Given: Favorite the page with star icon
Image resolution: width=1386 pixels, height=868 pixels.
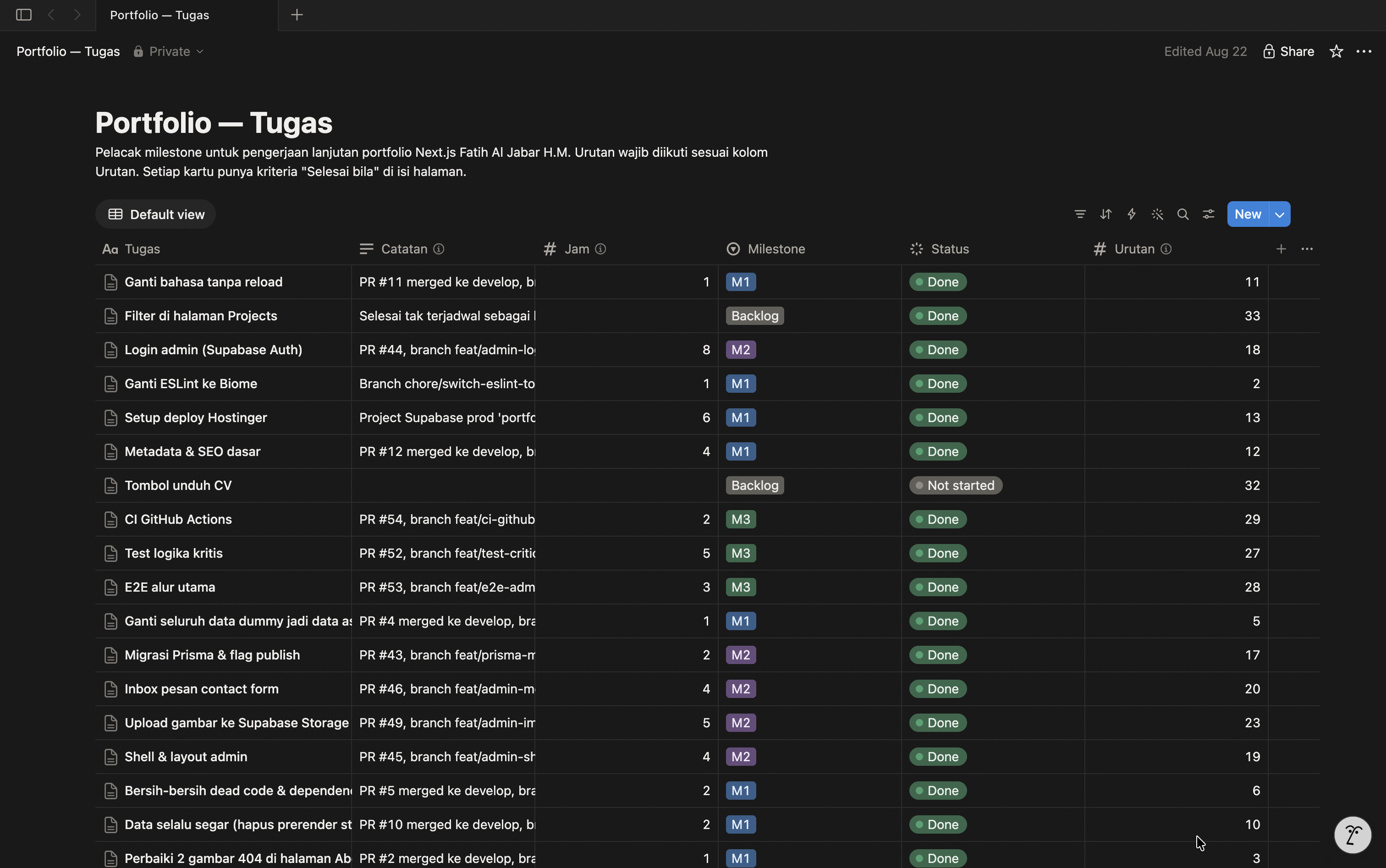Looking at the screenshot, I should click(1336, 52).
